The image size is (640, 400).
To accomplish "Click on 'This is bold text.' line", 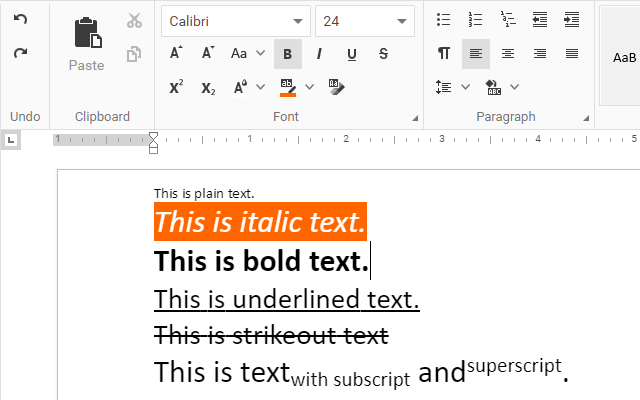I will click(x=262, y=261).
